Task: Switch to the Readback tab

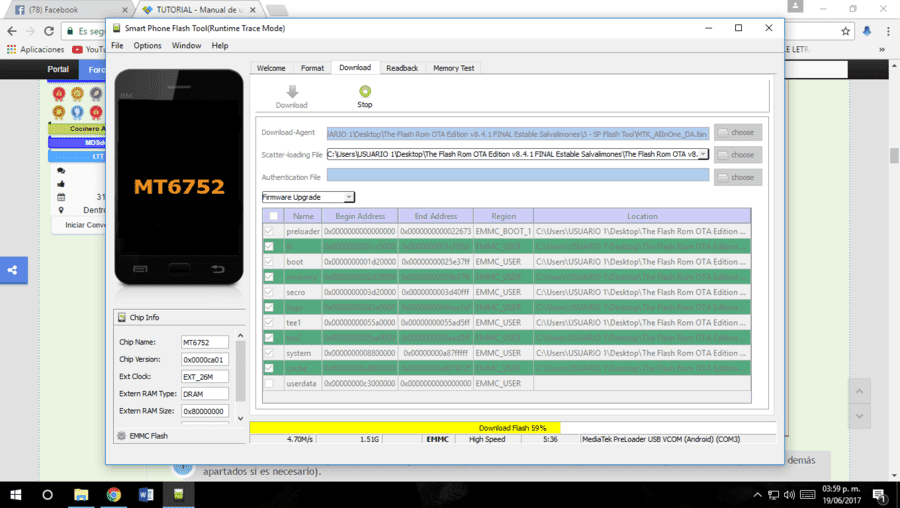Action: coord(402,68)
